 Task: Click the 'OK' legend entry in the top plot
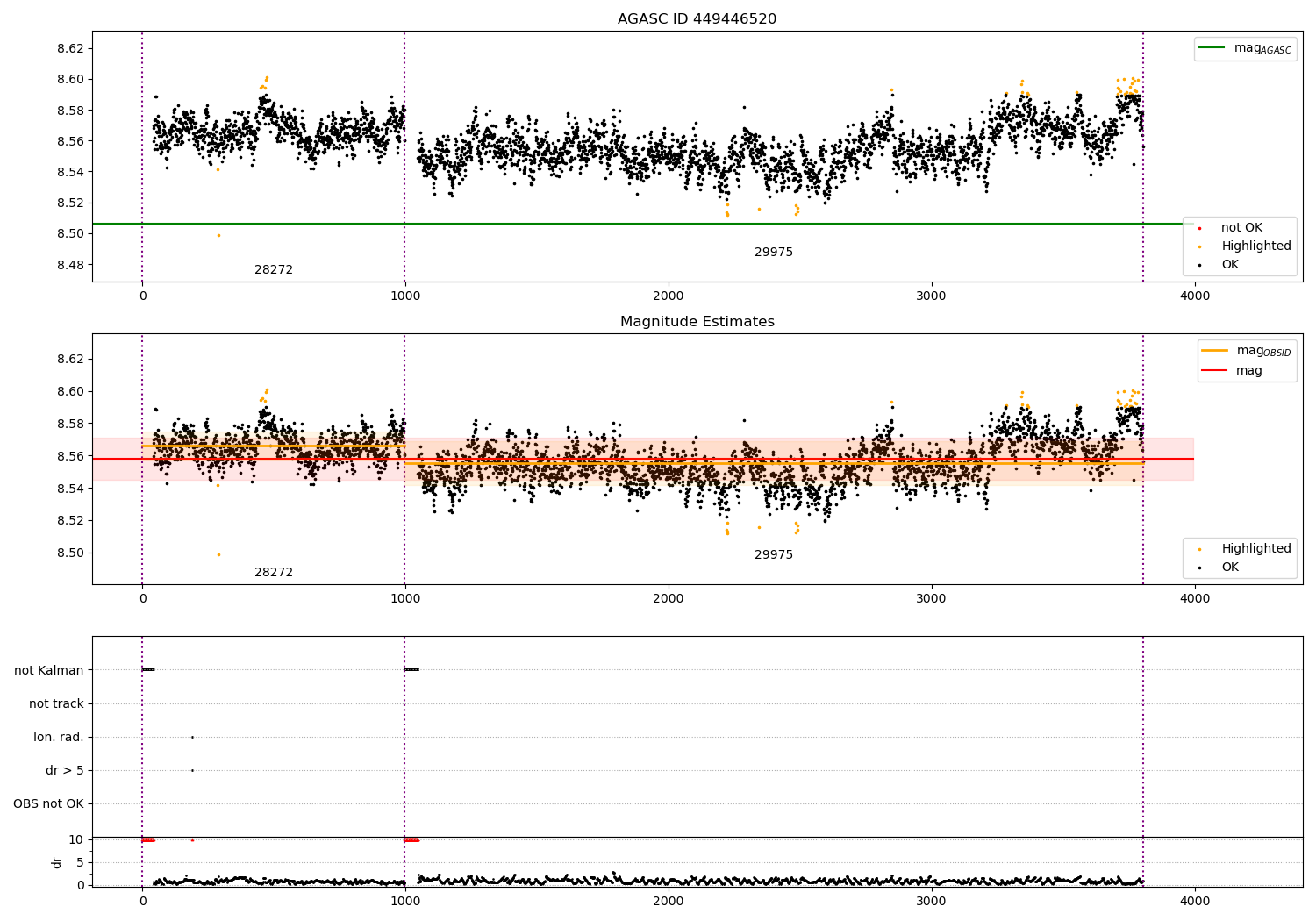pos(1219,265)
